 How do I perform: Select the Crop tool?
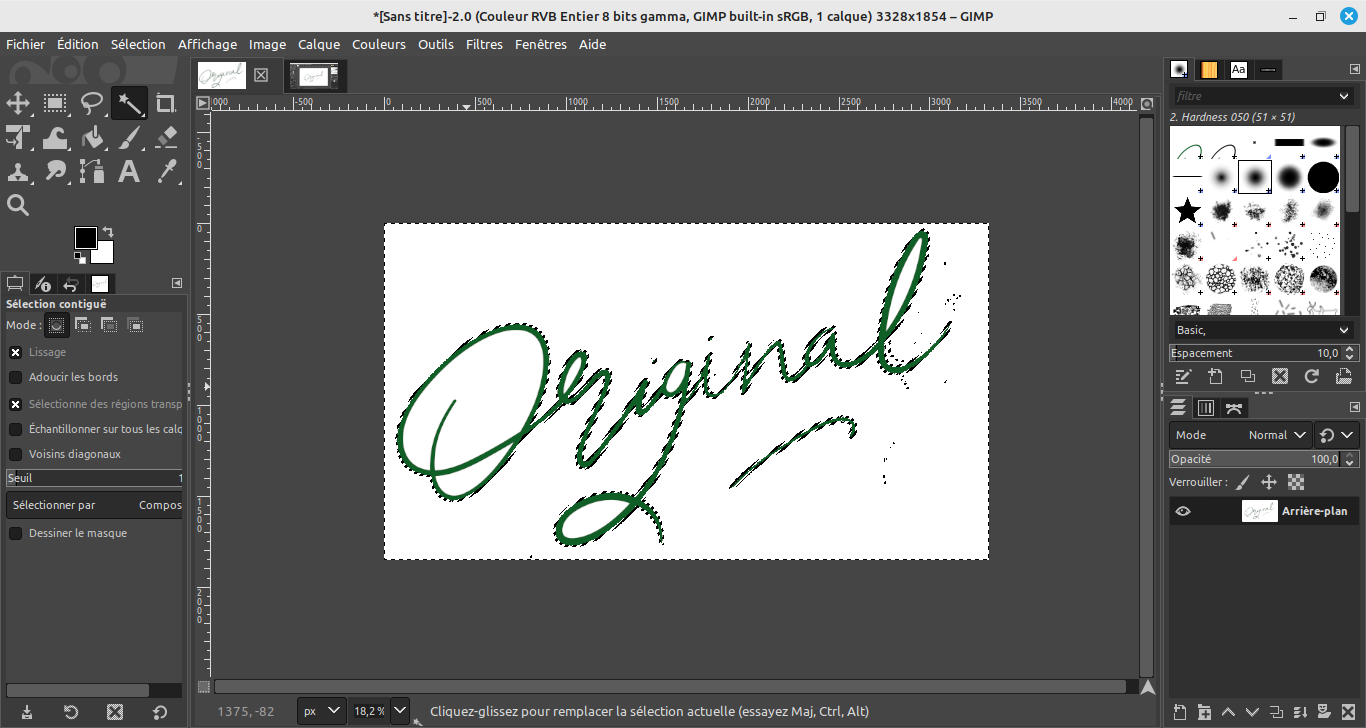pyautogui.click(x=166, y=103)
